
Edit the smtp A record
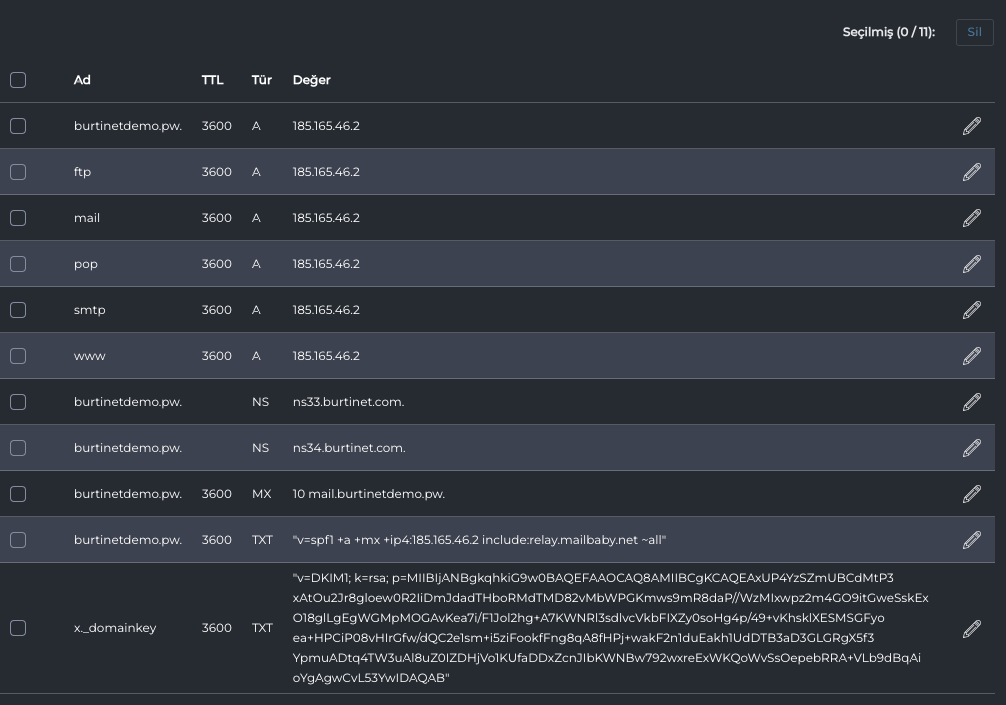(971, 310)
